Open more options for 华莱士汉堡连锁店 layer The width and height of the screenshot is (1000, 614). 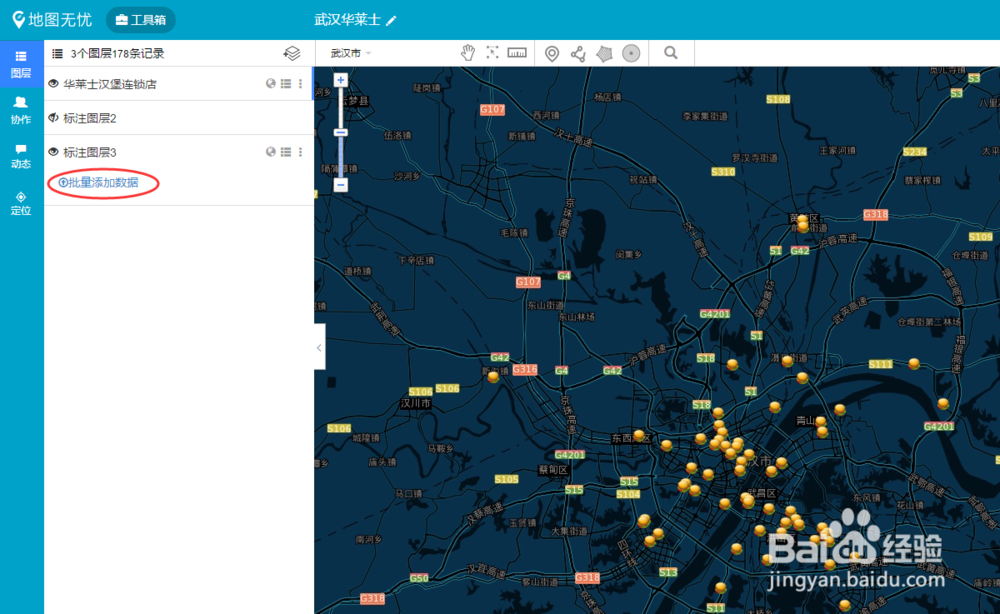tap(300, 84)
